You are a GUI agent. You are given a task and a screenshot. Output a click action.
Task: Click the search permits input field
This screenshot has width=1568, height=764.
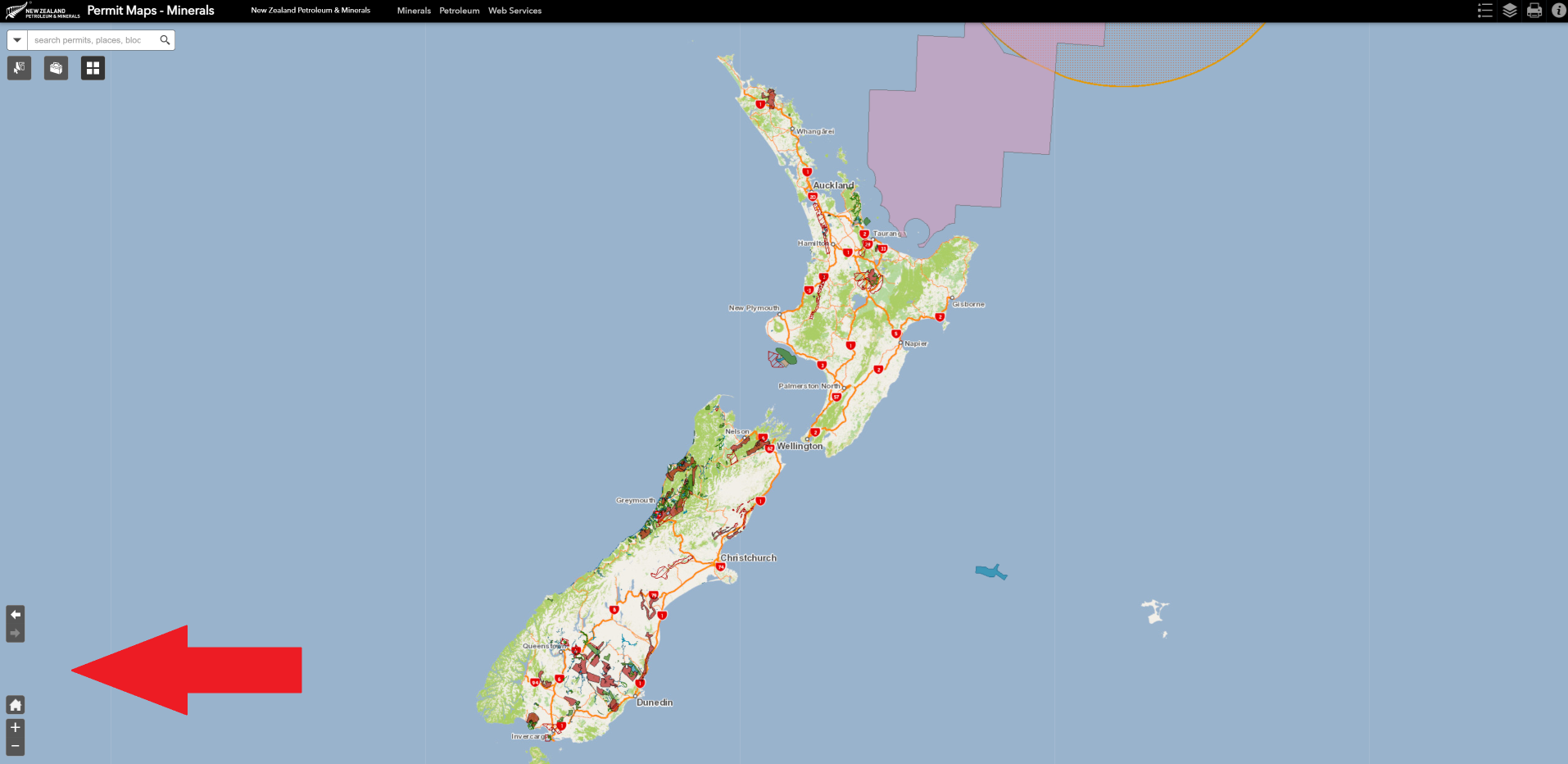click(x=90, y=39)
